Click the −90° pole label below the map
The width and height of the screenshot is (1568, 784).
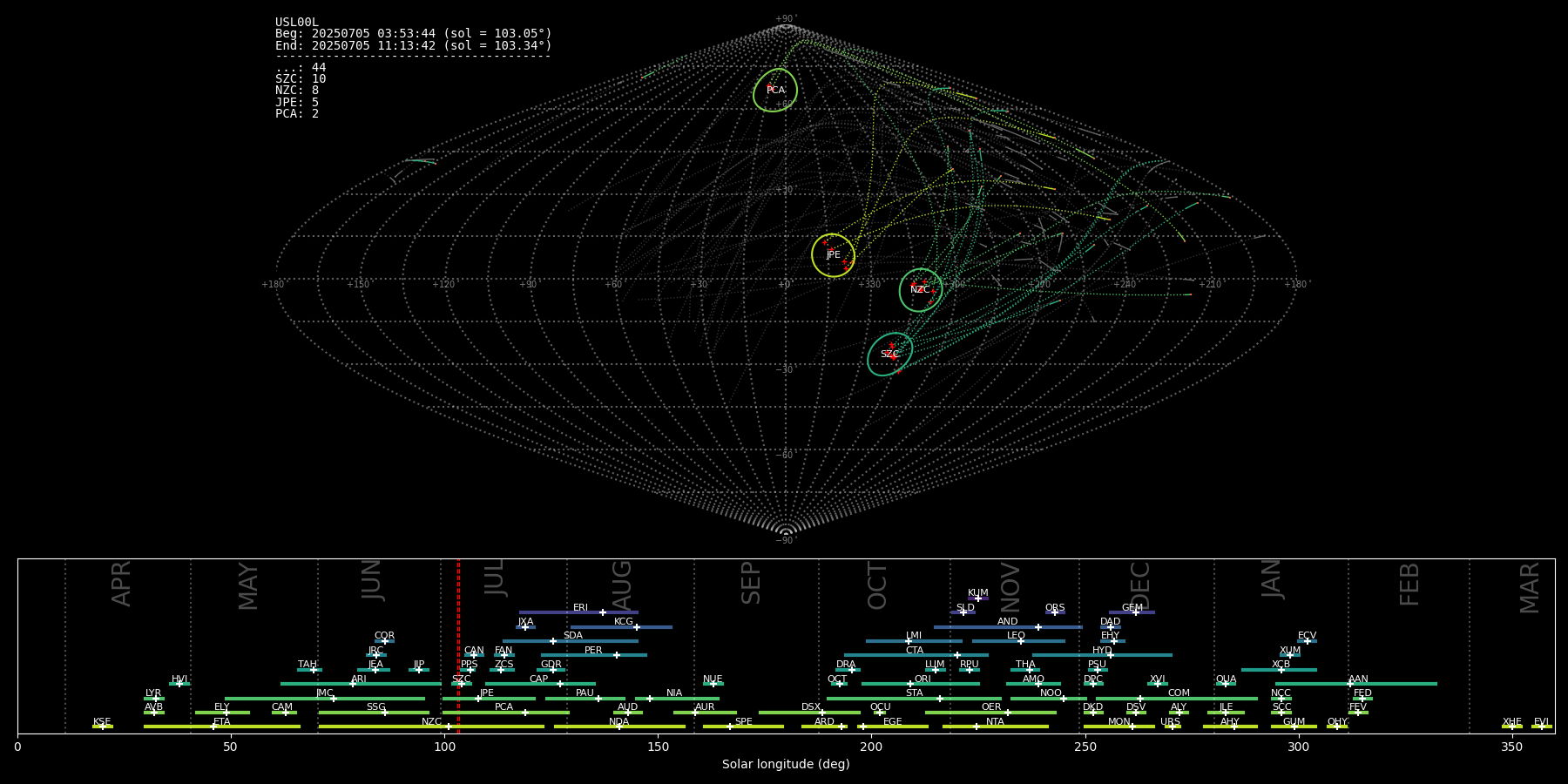click(786, 541)
